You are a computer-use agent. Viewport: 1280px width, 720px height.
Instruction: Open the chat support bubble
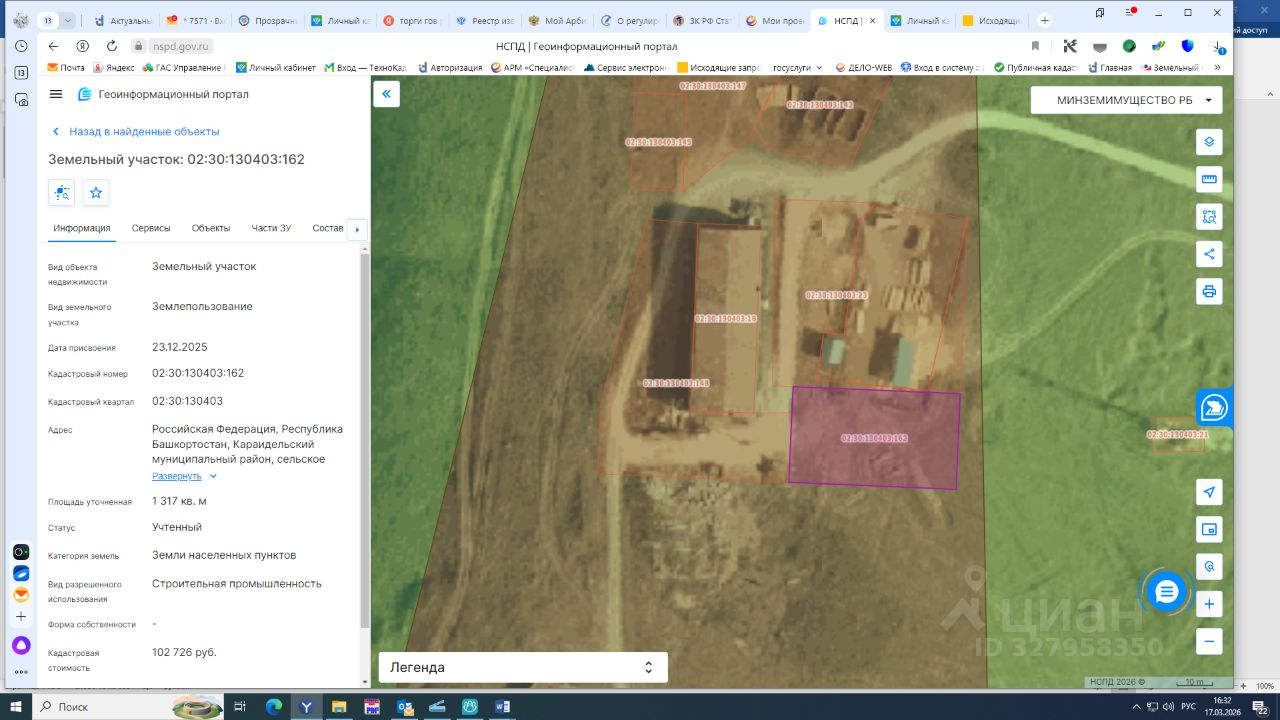click(x=1166, y=592)
